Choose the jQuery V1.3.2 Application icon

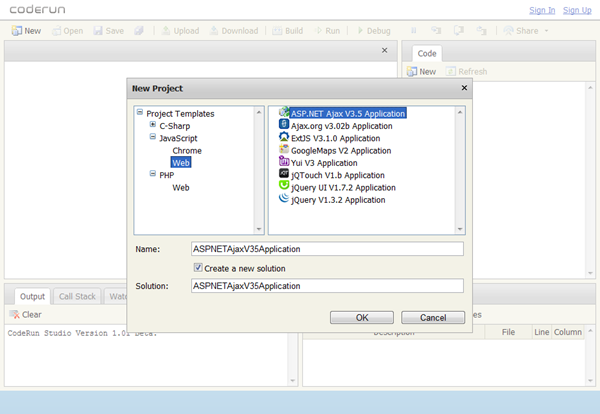tap(283, 199)
